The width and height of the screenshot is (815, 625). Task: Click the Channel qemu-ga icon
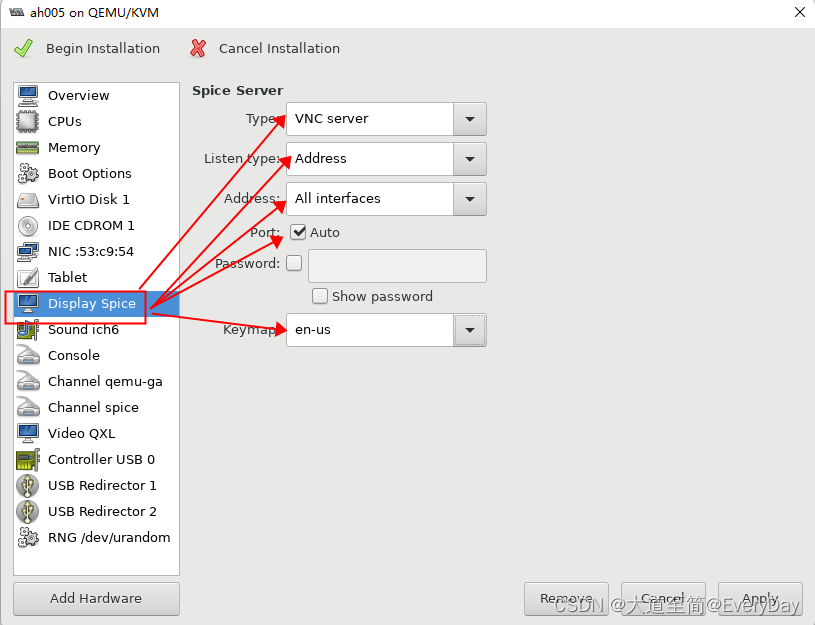pyautogui.click(x=28, y=381)
